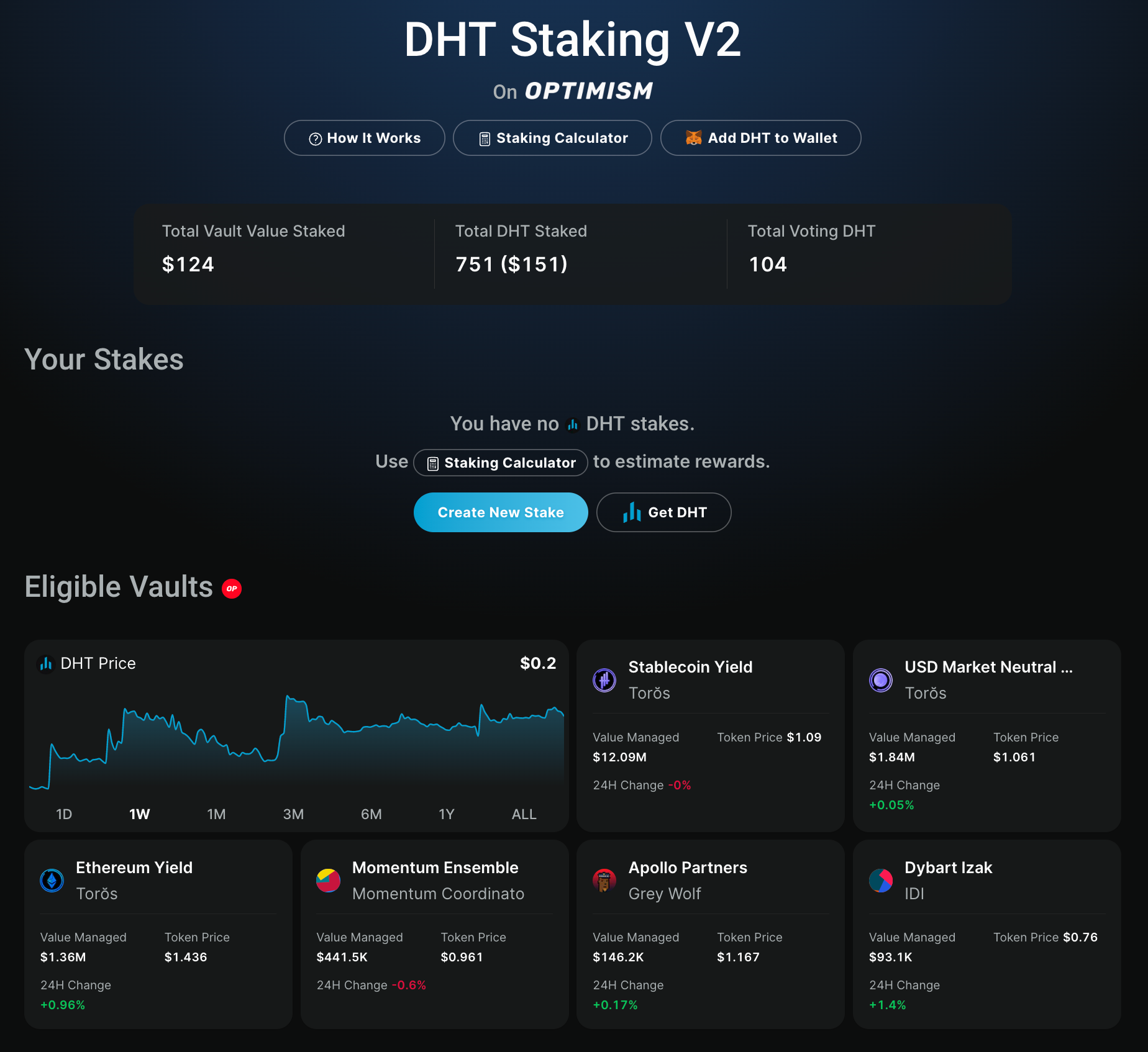Click the red OP badge beside Eligible Vaults
Viewport: 1148px width, 1052px height.
[232, 589]
